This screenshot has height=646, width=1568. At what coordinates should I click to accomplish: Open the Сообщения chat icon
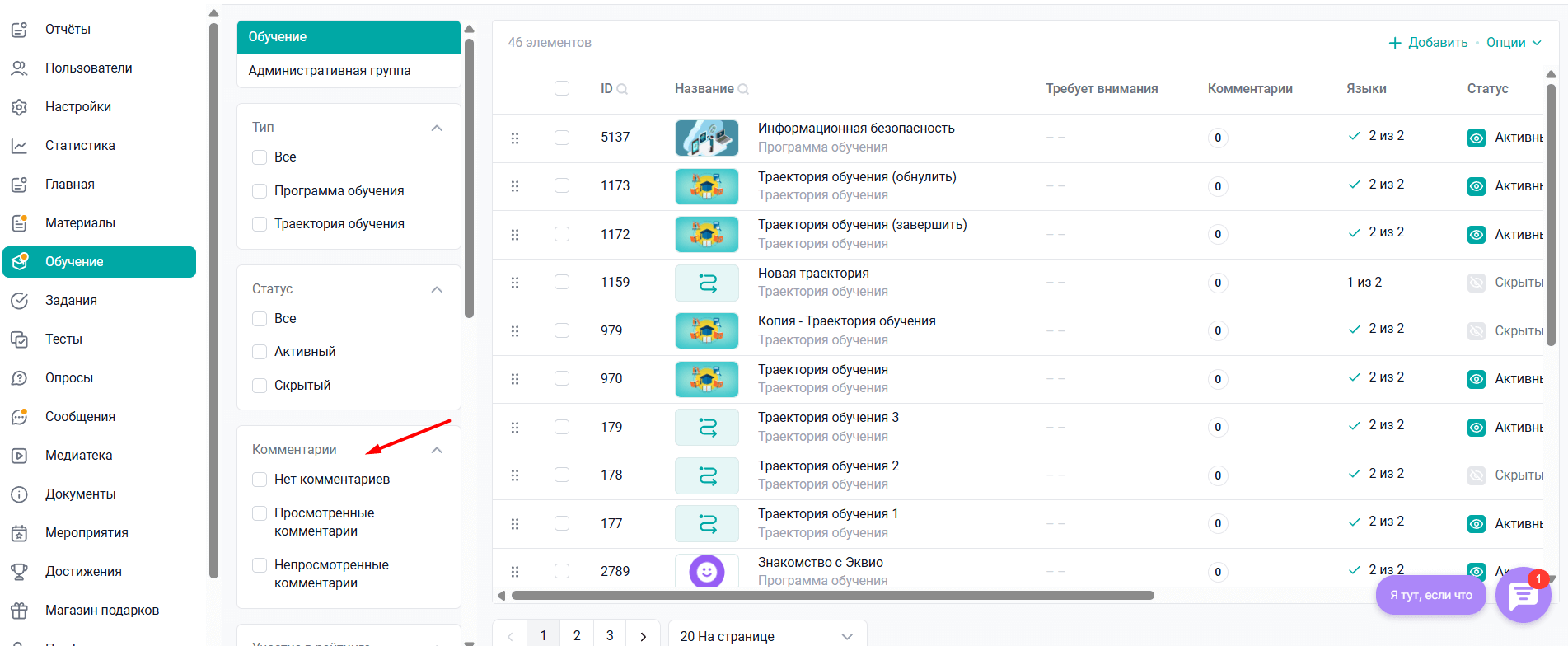click(19, 417)
